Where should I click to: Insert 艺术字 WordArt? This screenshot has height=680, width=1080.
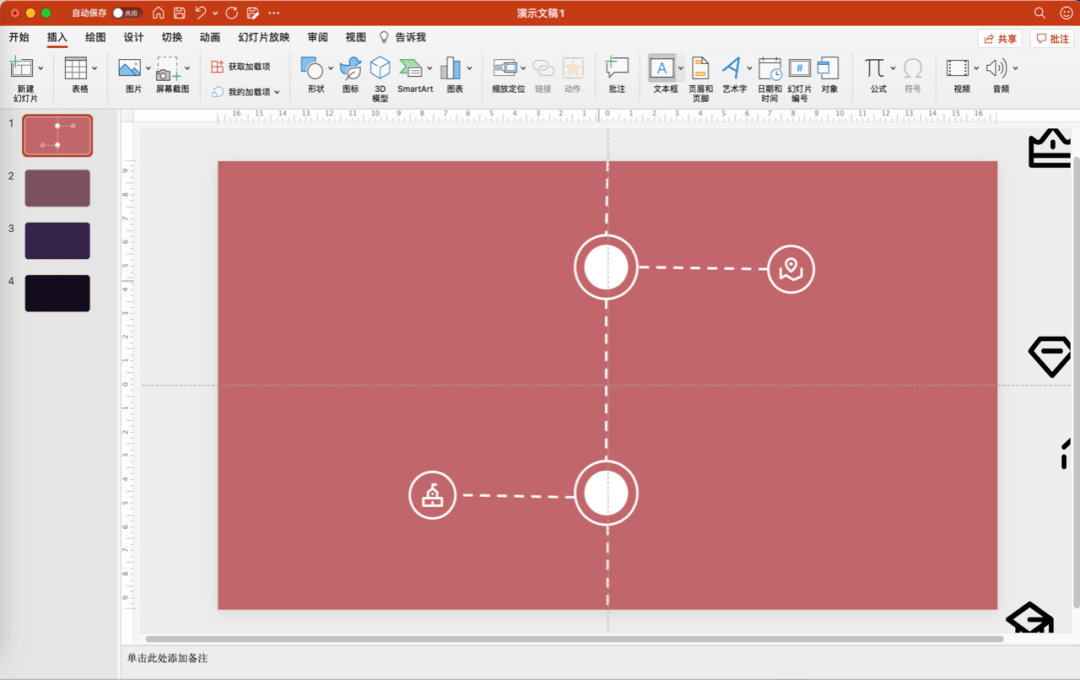click(733, 69)
